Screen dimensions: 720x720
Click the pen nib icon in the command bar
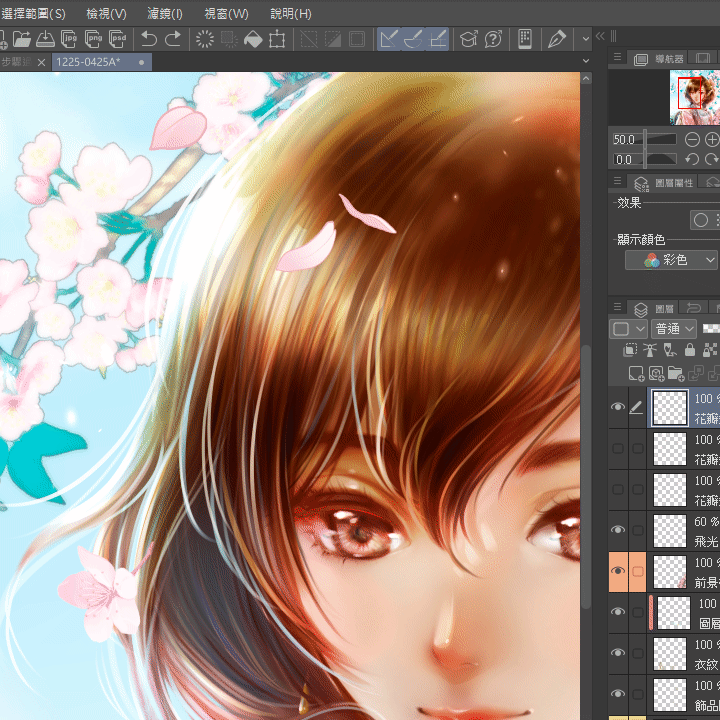[557, 39]
